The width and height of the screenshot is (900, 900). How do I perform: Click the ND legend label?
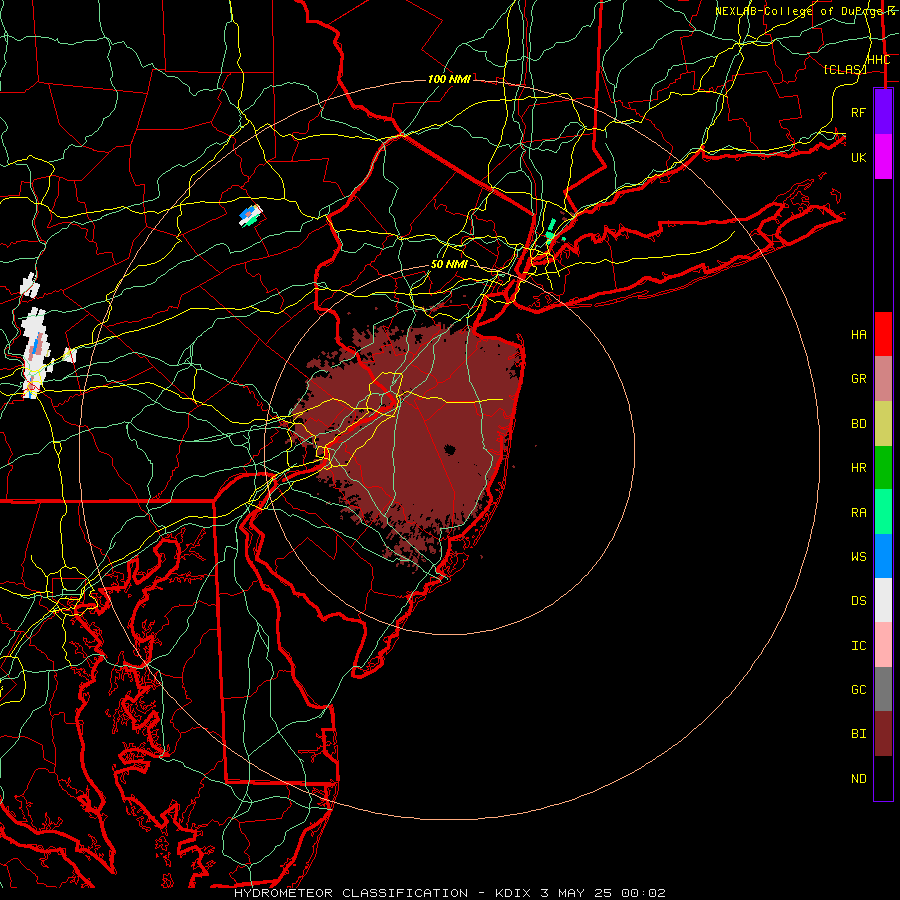859,779
